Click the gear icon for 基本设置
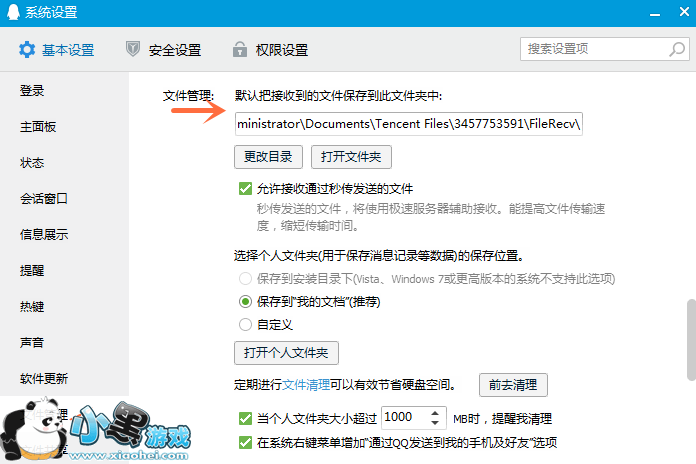The image size is (696, 464). click(x=27, y=50)
